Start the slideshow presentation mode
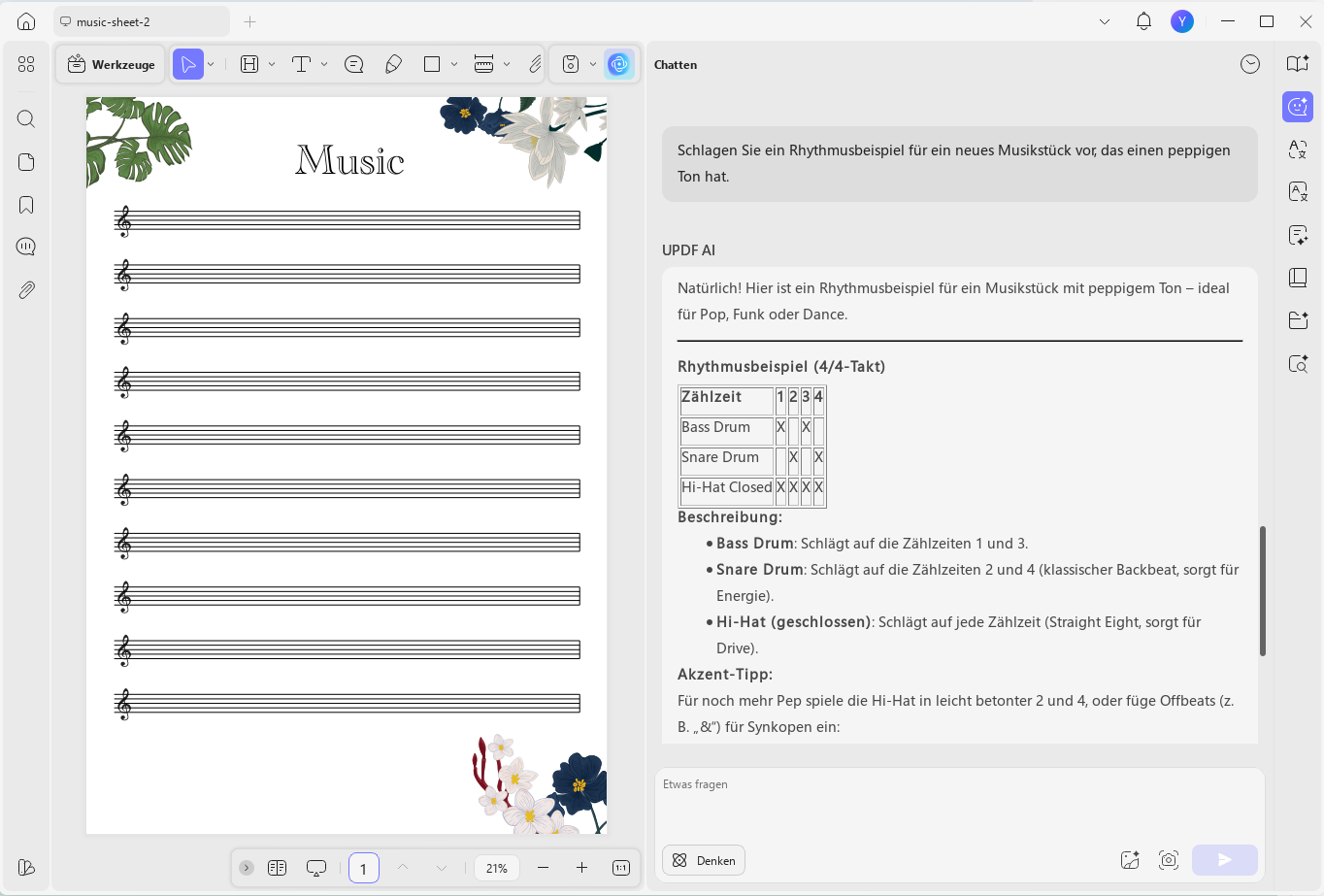The width and height of the screenshot is (1324, 896). 316,868
